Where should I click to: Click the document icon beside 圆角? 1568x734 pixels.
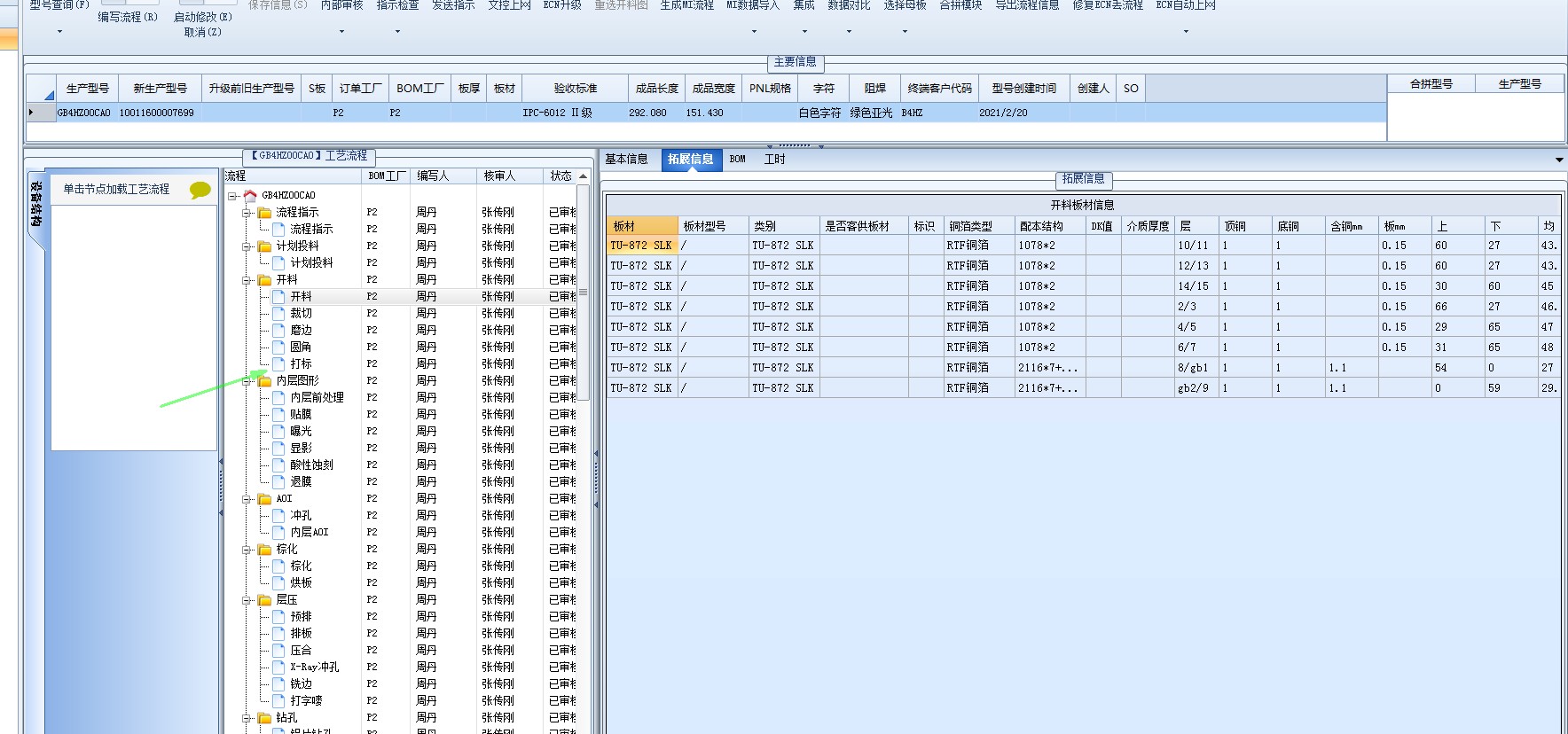tap(278, 347)
